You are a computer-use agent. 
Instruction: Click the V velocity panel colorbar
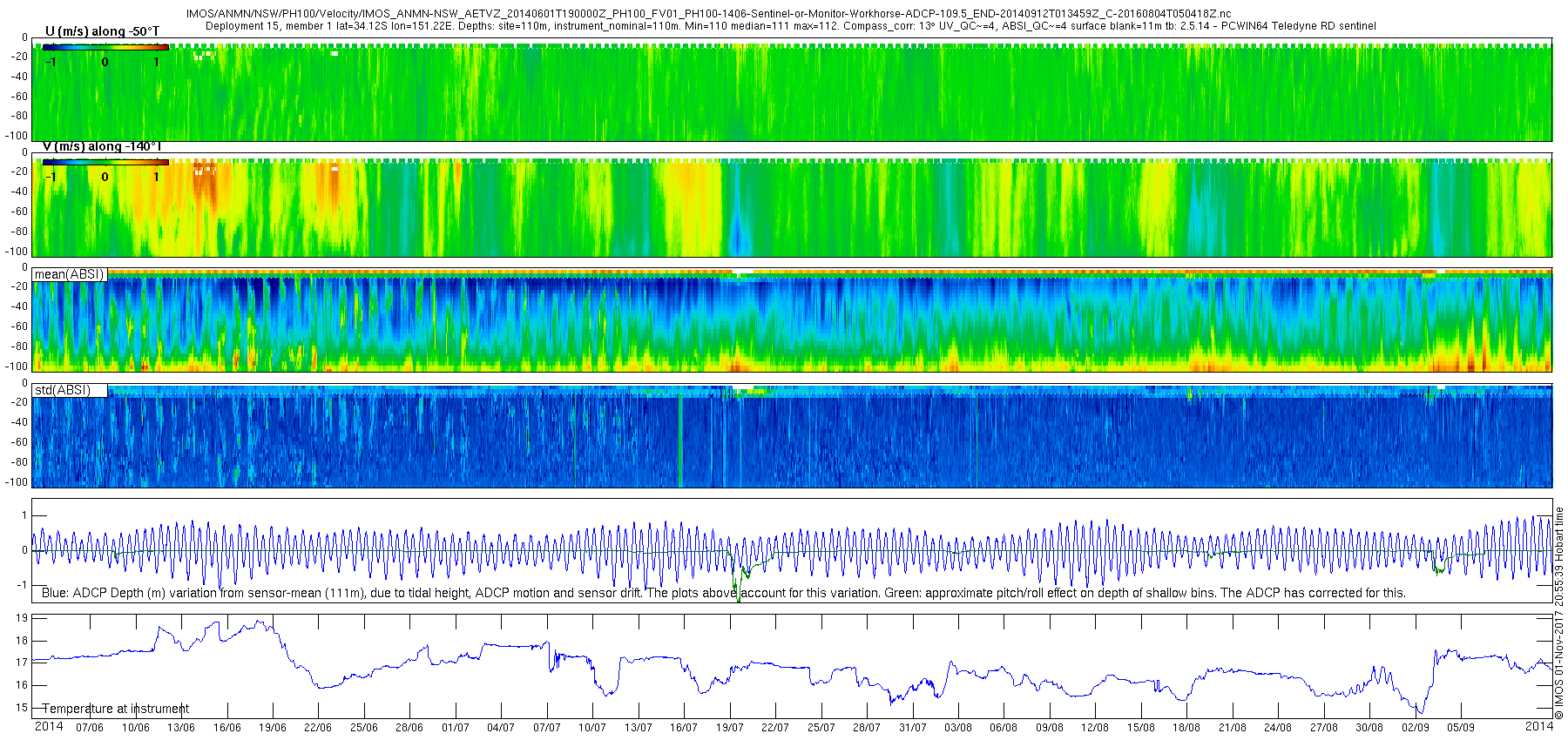click(x=105, y=162)
